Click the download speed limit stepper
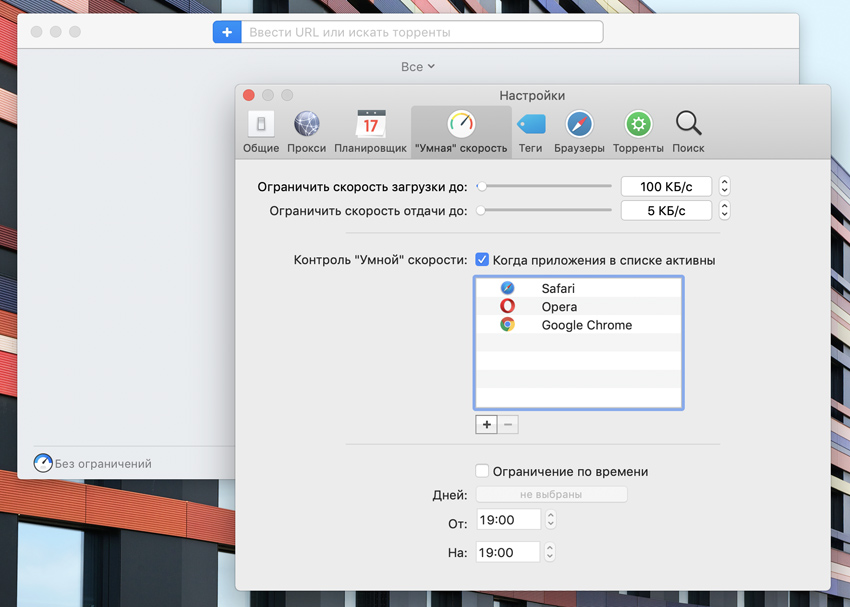850x607 pixels. [724, 186]
